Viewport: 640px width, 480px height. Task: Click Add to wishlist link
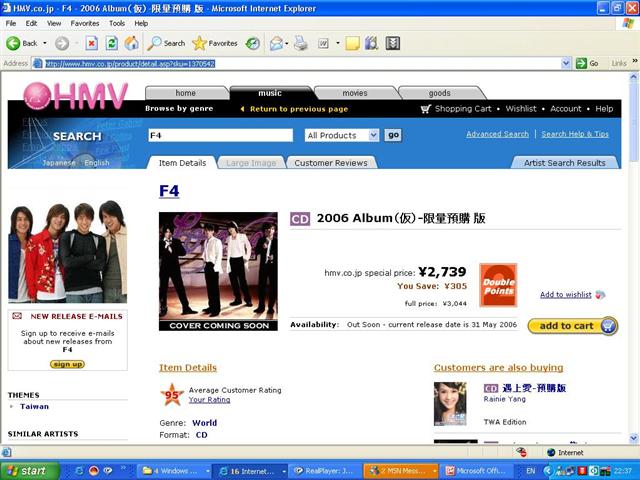pyautogui.click(x=566, y=295)
